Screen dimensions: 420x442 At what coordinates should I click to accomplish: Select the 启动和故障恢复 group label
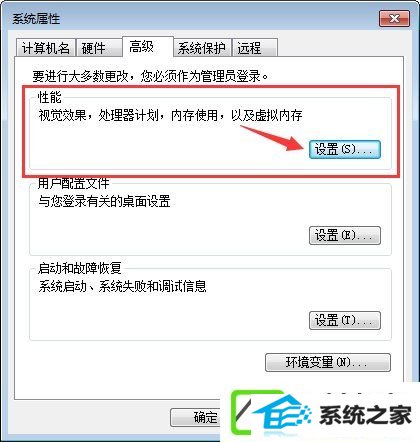click(x=79, y=268)
